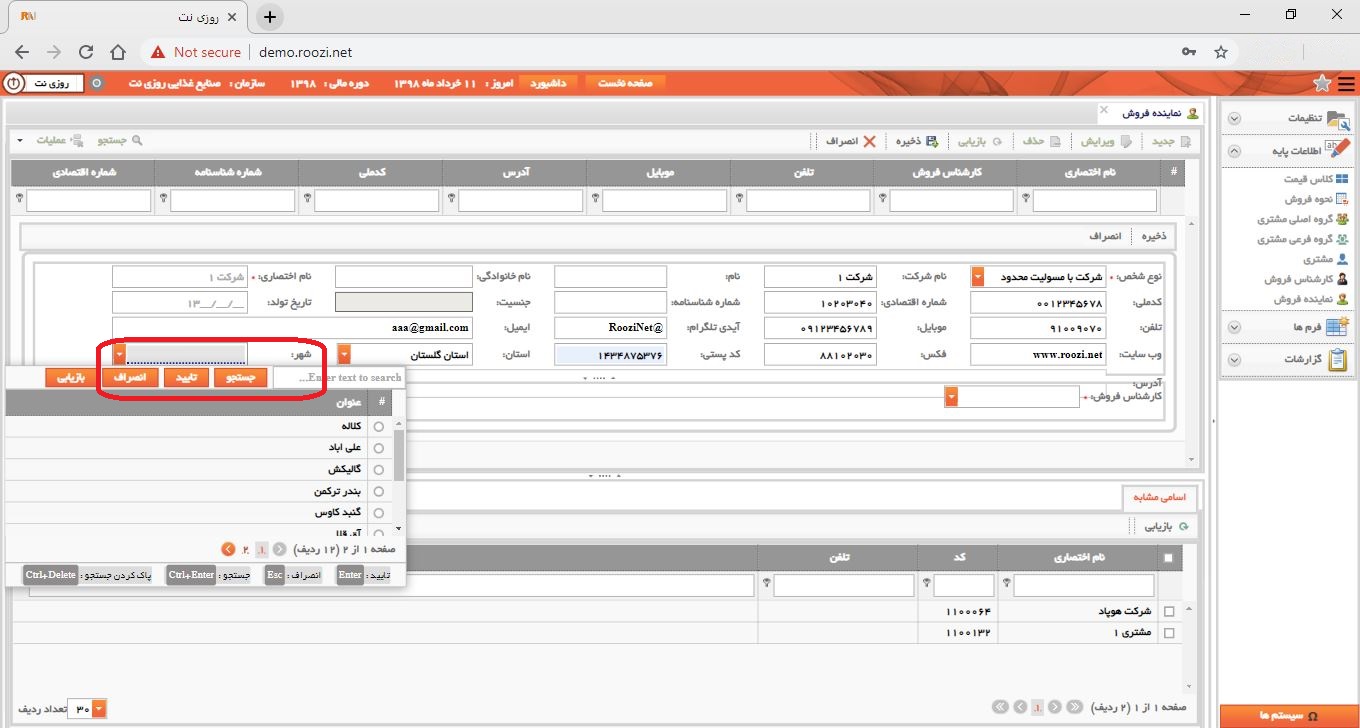The width and height of the screenshot is (1360, 728).
Task: Select the گالیکش radio option
Action: click(378, 469)
